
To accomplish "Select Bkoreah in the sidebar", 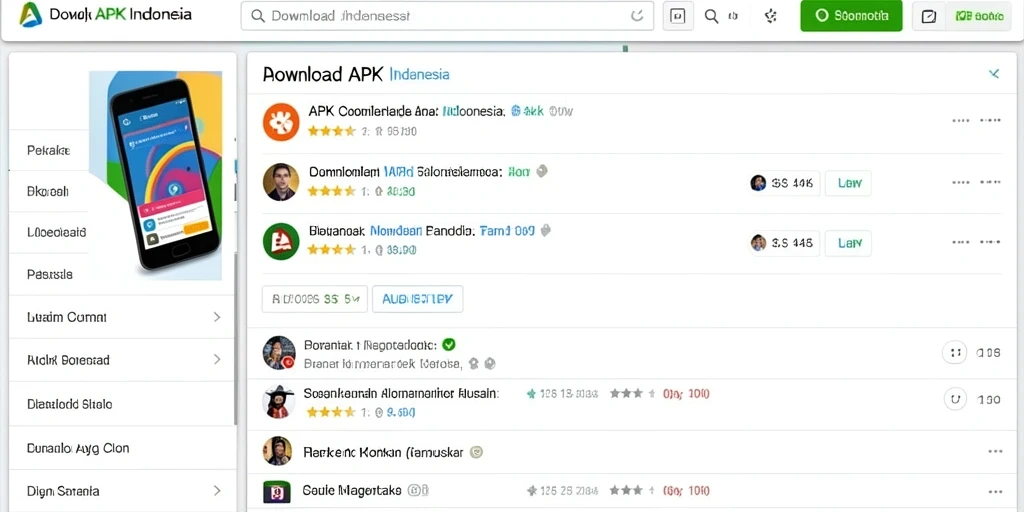I will 48,191.
